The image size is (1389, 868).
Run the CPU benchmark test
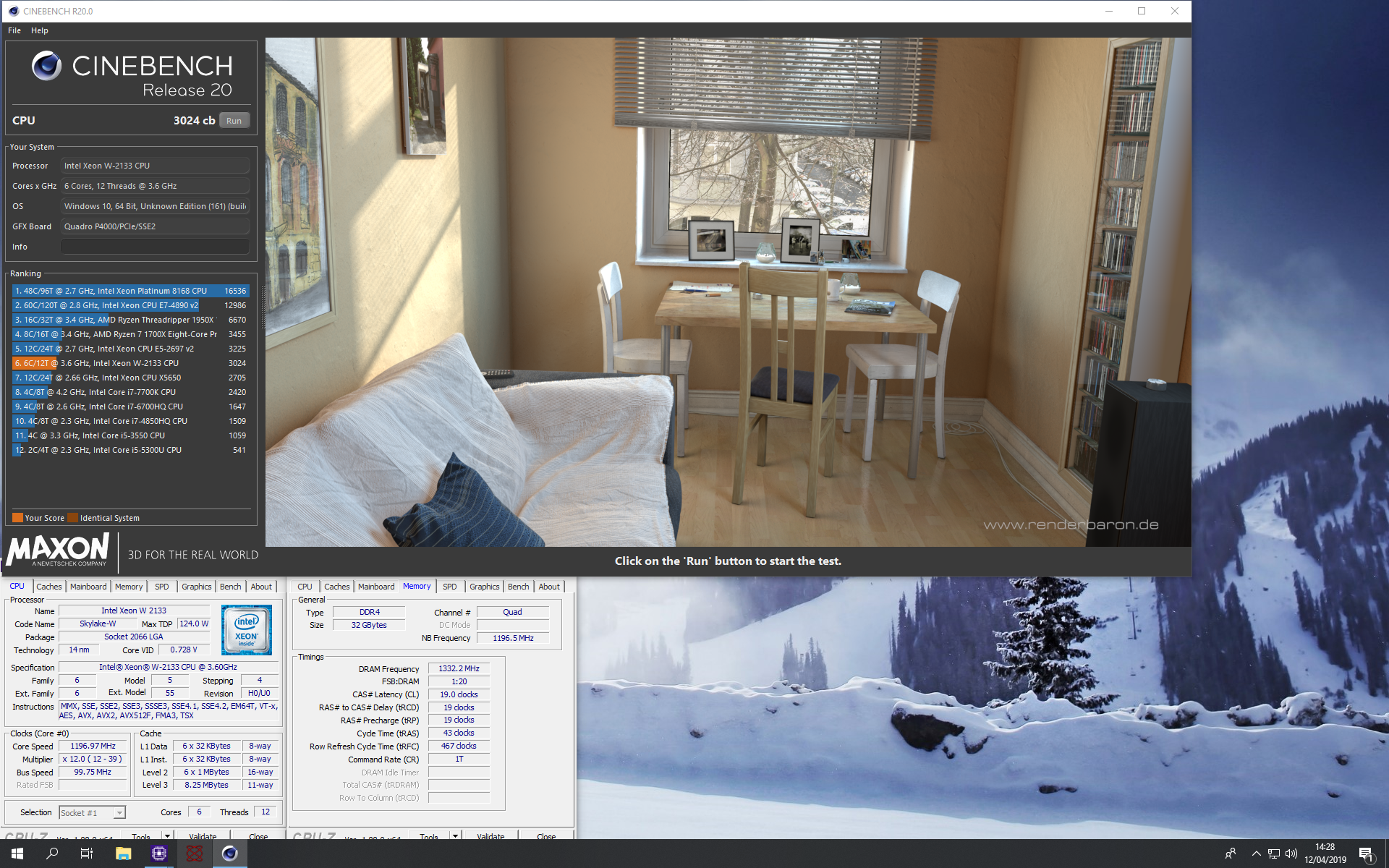pos(234,121)
